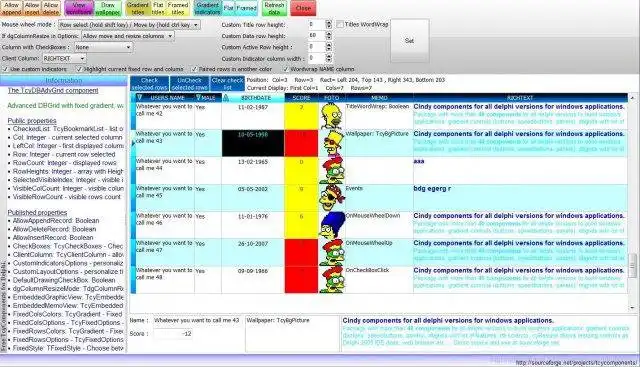Screen dimensions: 640x367
Task: Click red SCORE cell in row 43
Action: 301,143
